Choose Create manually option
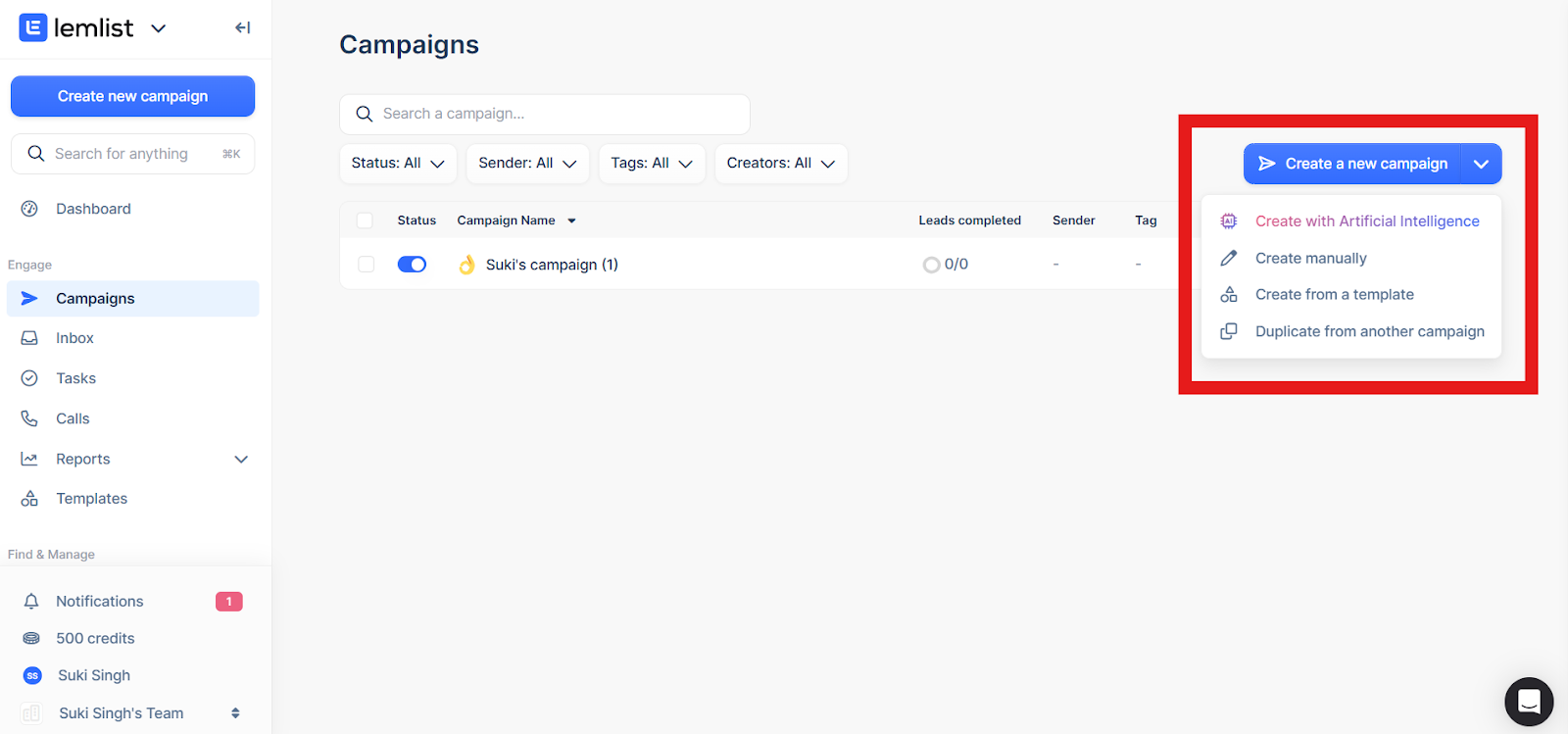The width and height of the screenshot is (1568, 734). click(1310, 258)
